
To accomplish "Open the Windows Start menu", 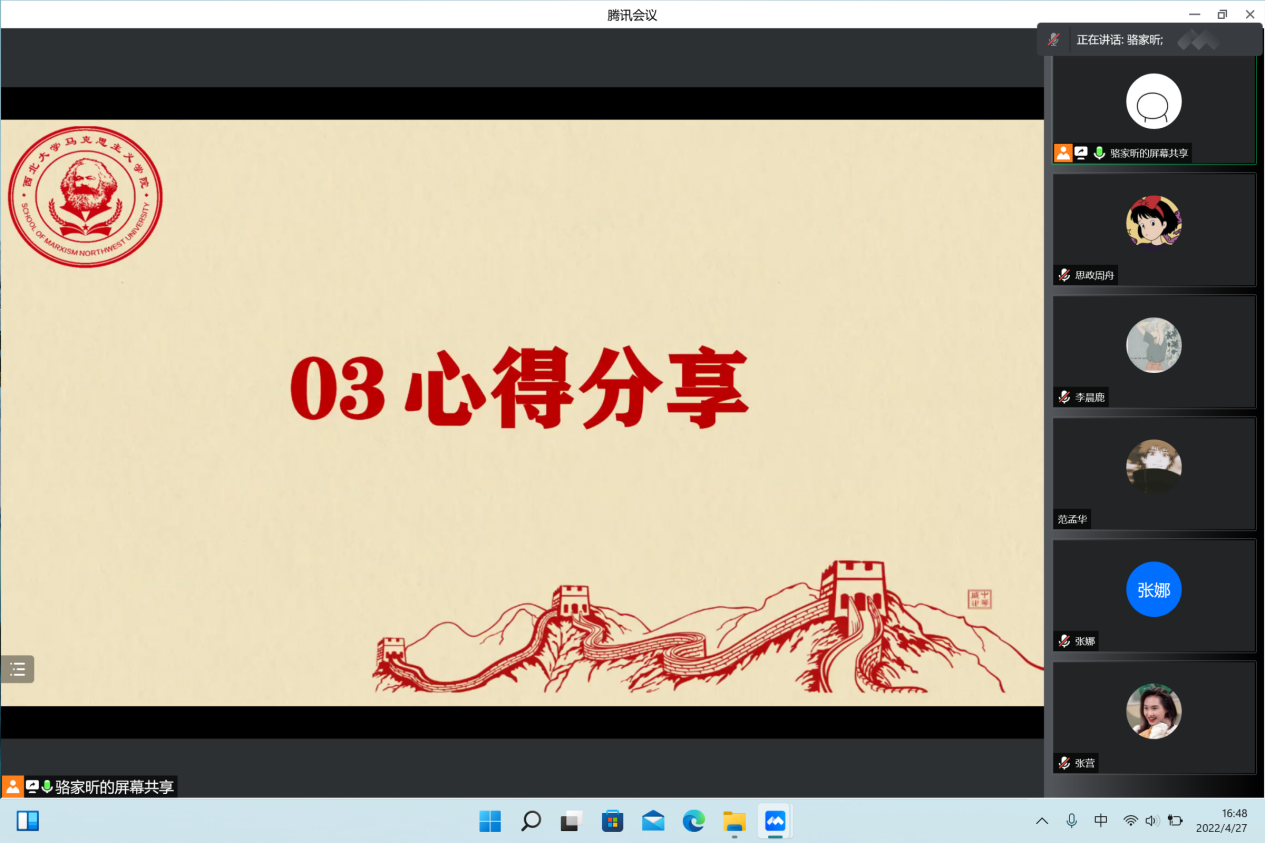I will pos(490,821).
